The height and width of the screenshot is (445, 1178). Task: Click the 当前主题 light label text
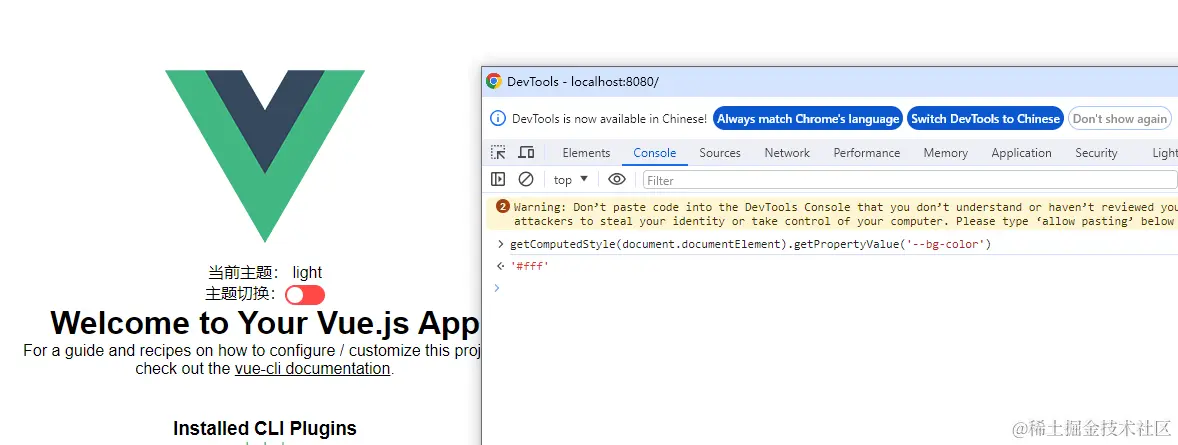tap(265, 272)
